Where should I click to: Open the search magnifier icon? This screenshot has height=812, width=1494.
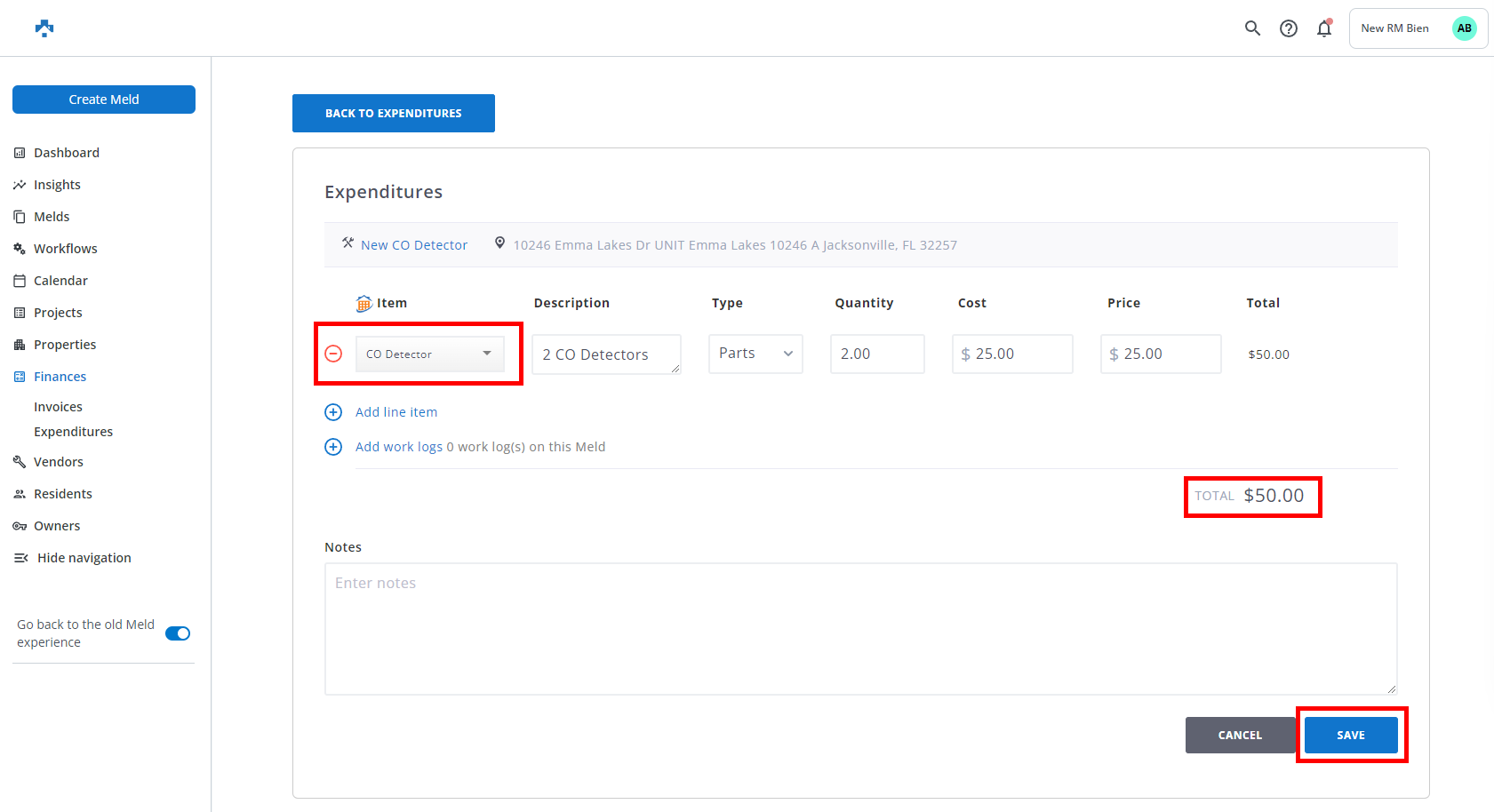point(1252,28)
